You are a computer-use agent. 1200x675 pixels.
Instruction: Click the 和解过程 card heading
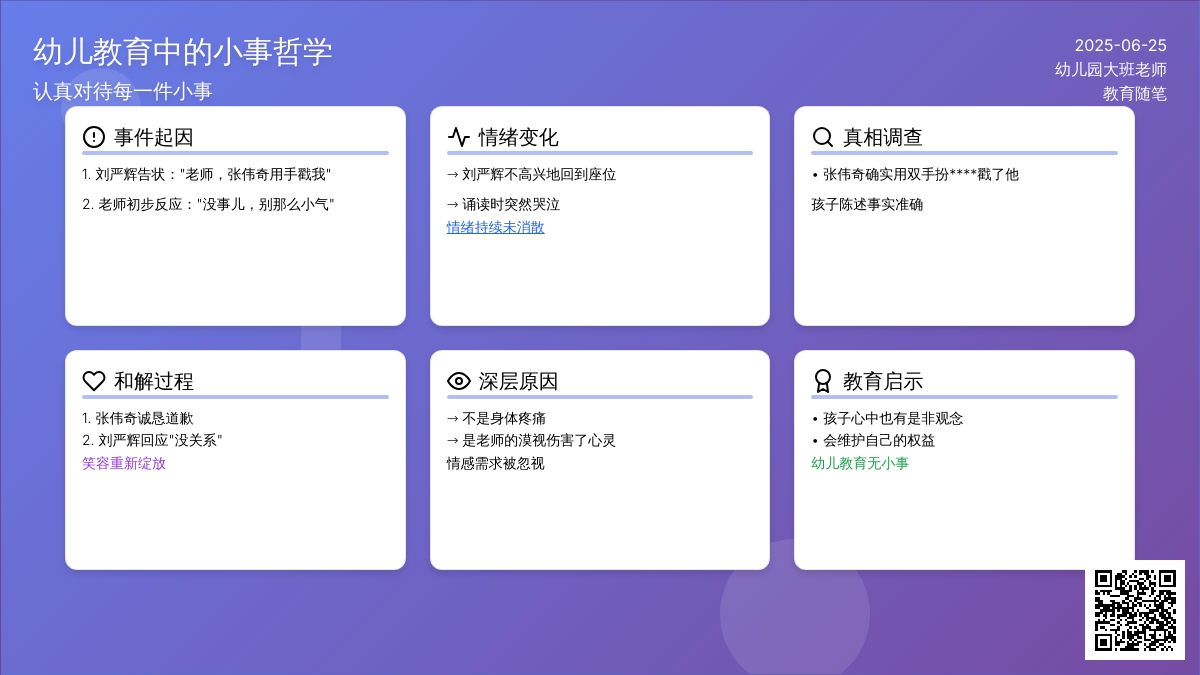click(154, 381)
